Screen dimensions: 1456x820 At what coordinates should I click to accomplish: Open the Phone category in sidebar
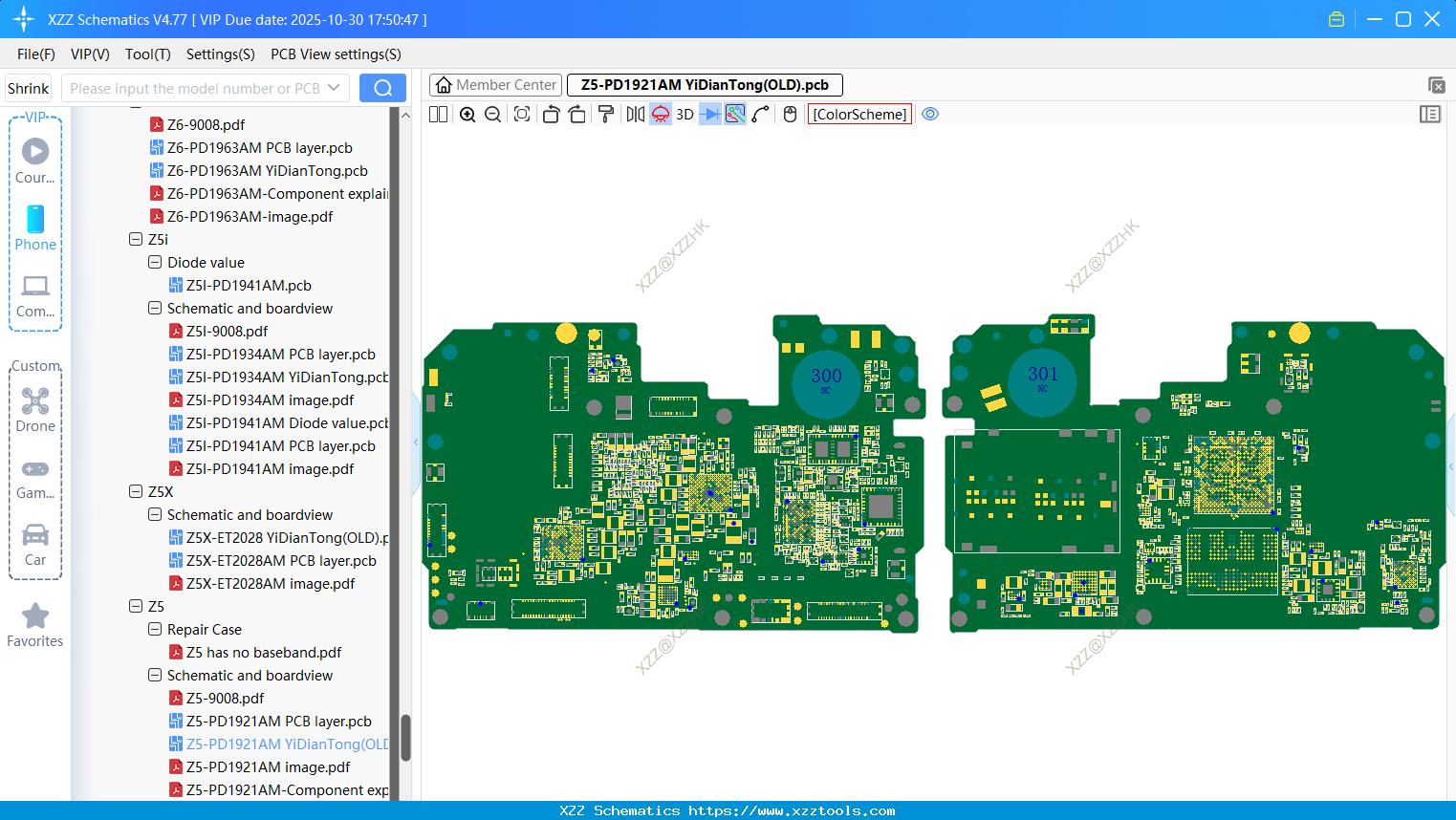coord(35,227)
